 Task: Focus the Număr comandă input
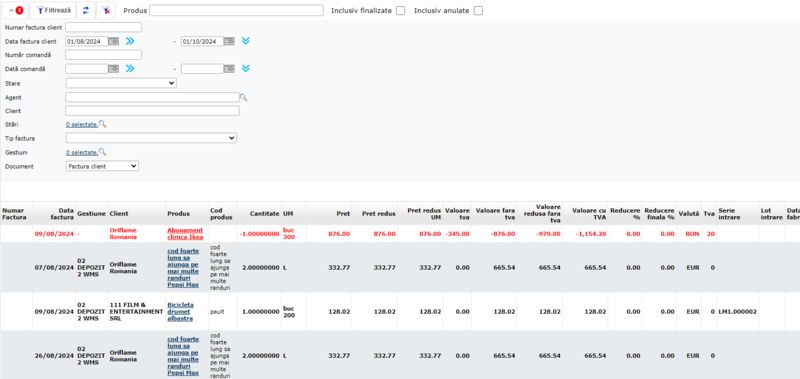[104, 55]
